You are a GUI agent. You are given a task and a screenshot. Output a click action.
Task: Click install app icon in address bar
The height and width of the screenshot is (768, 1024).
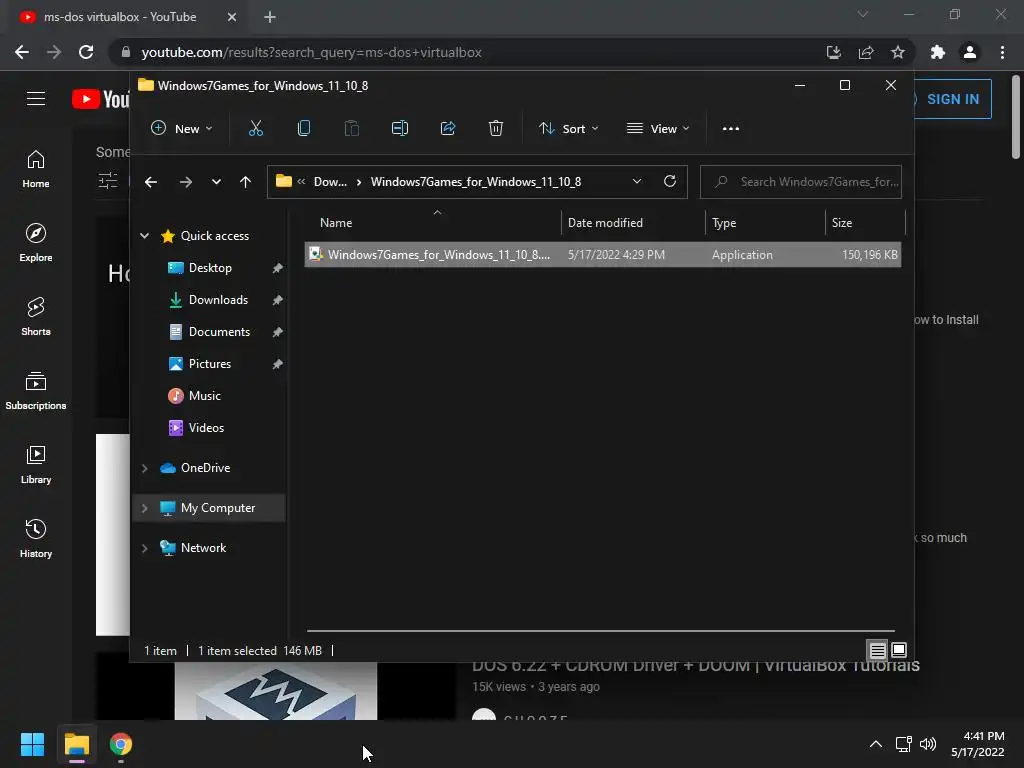pos(834,52)
